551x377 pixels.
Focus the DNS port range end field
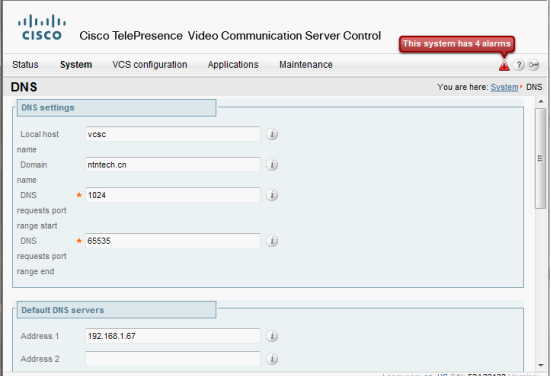tap(173, 241)
